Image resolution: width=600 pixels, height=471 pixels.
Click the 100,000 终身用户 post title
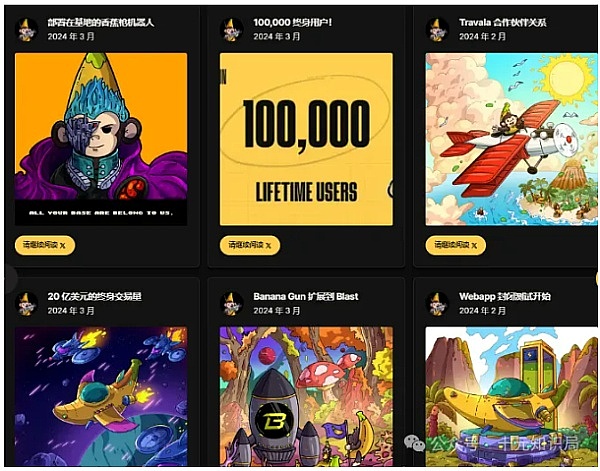pos(293,23)
